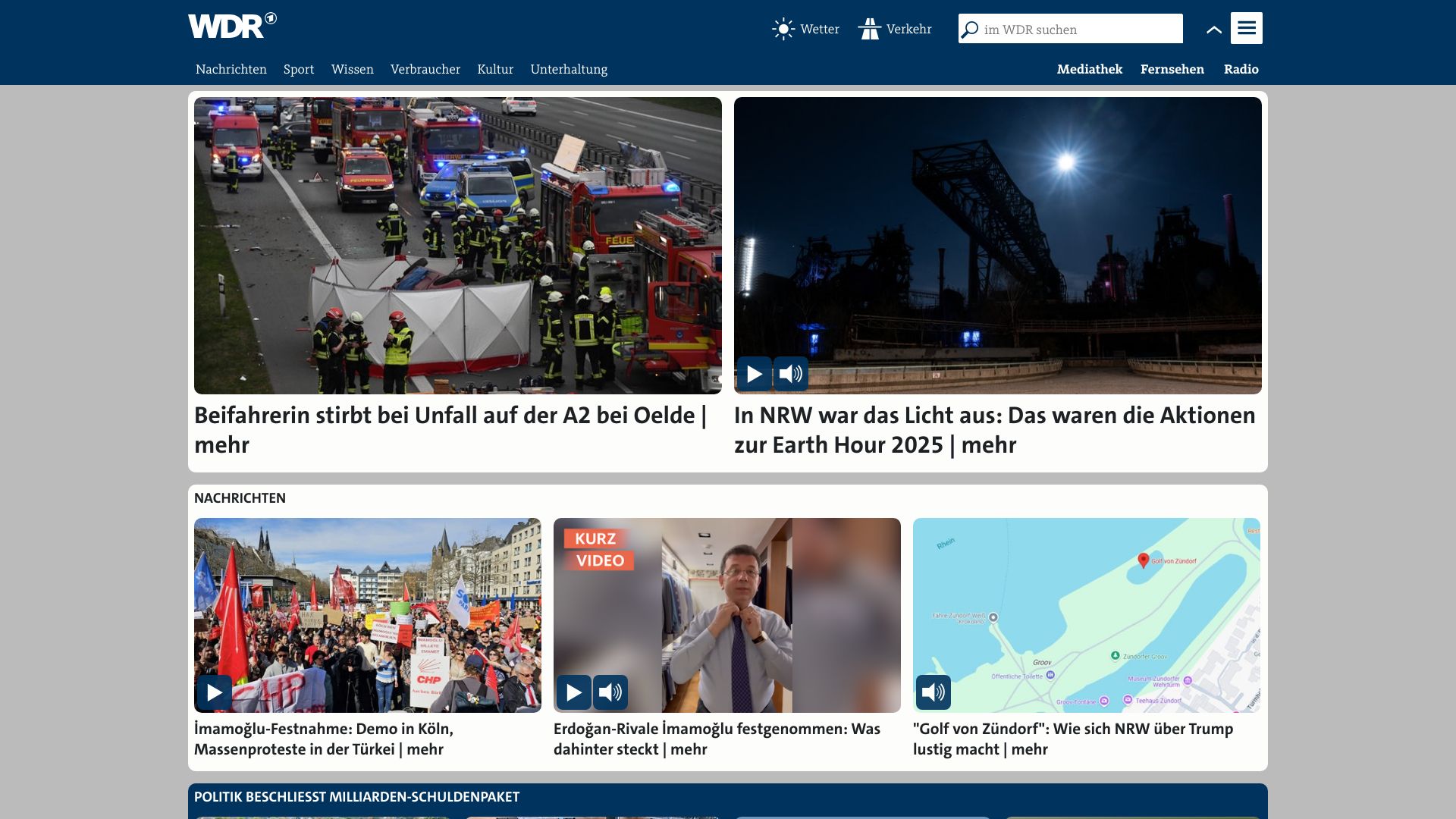Open the A2 Oelde accident photo
The width and height of the screenshot is (1456, 819).
pyautogui.click(x=457, y=245)
